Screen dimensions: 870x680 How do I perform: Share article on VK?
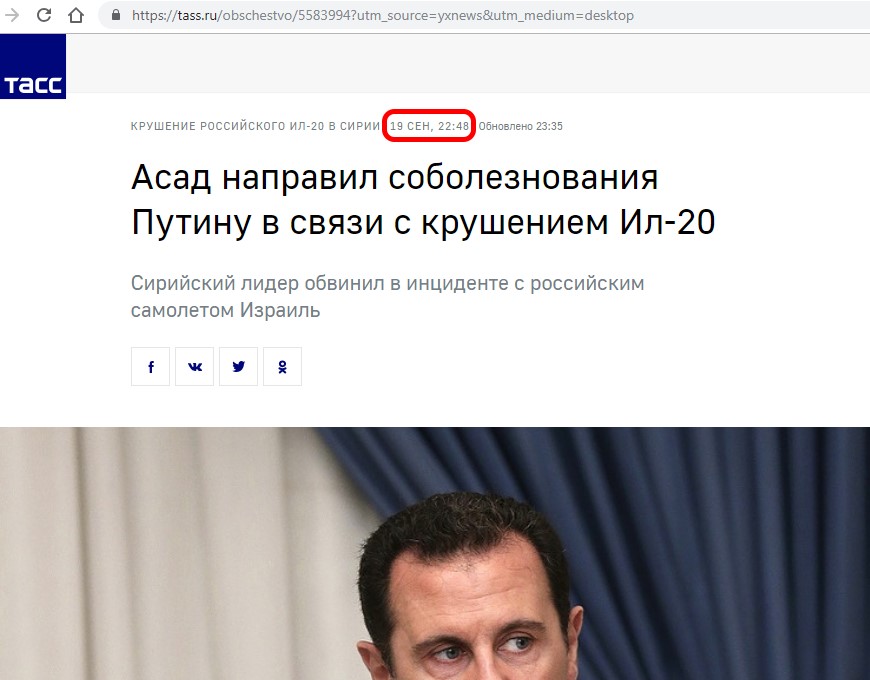pos(194,367)
